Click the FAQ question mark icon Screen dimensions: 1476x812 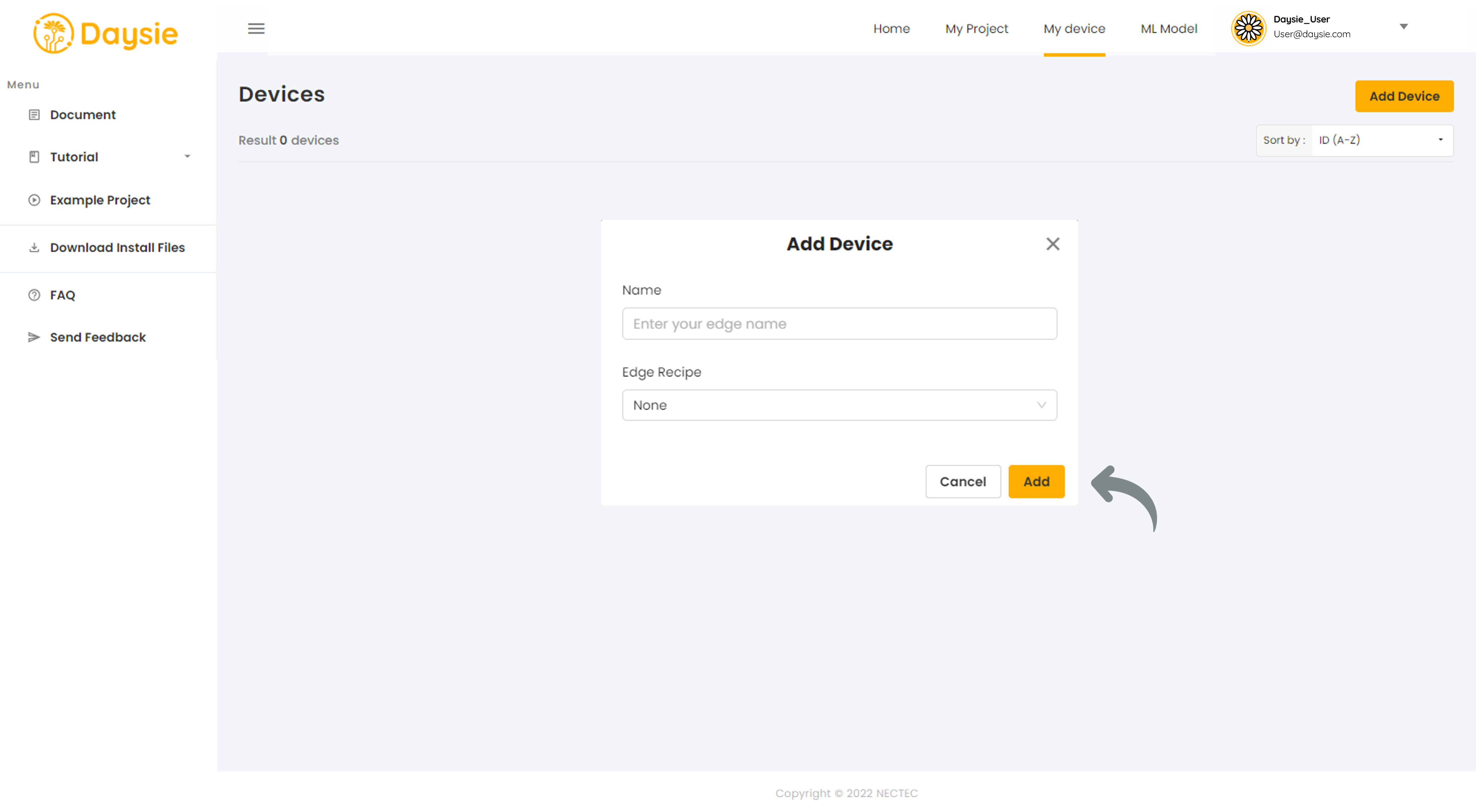[34, 295]
